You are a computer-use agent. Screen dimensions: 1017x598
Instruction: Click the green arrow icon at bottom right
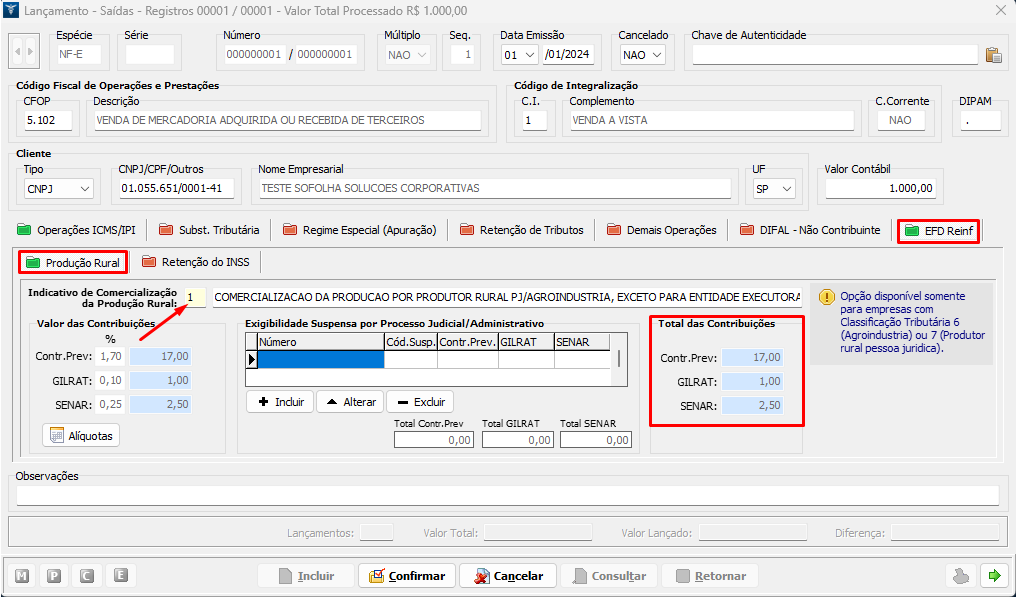click(x=994, y=576)
